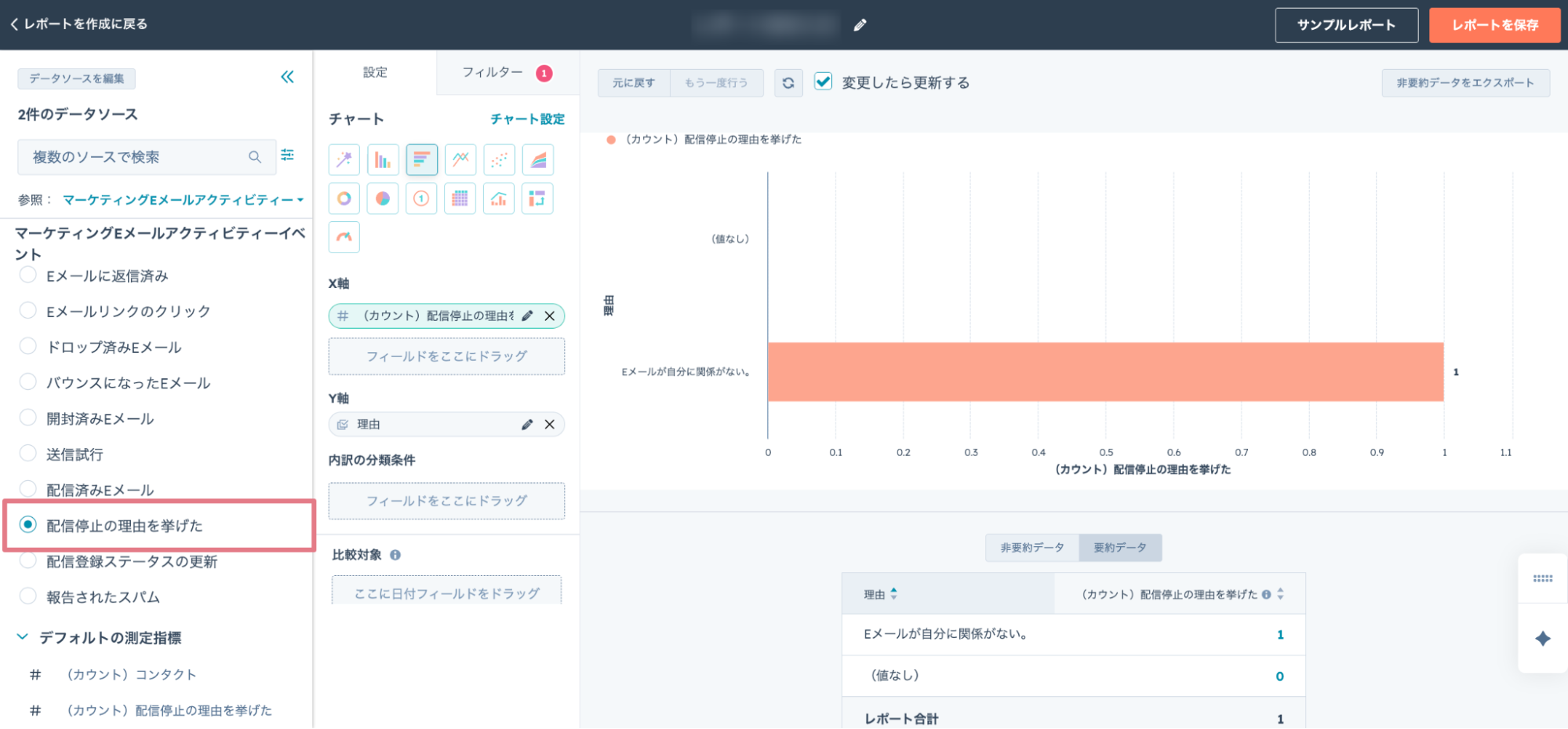Select 開封済みEメール radio option

(x=28, y=417)
